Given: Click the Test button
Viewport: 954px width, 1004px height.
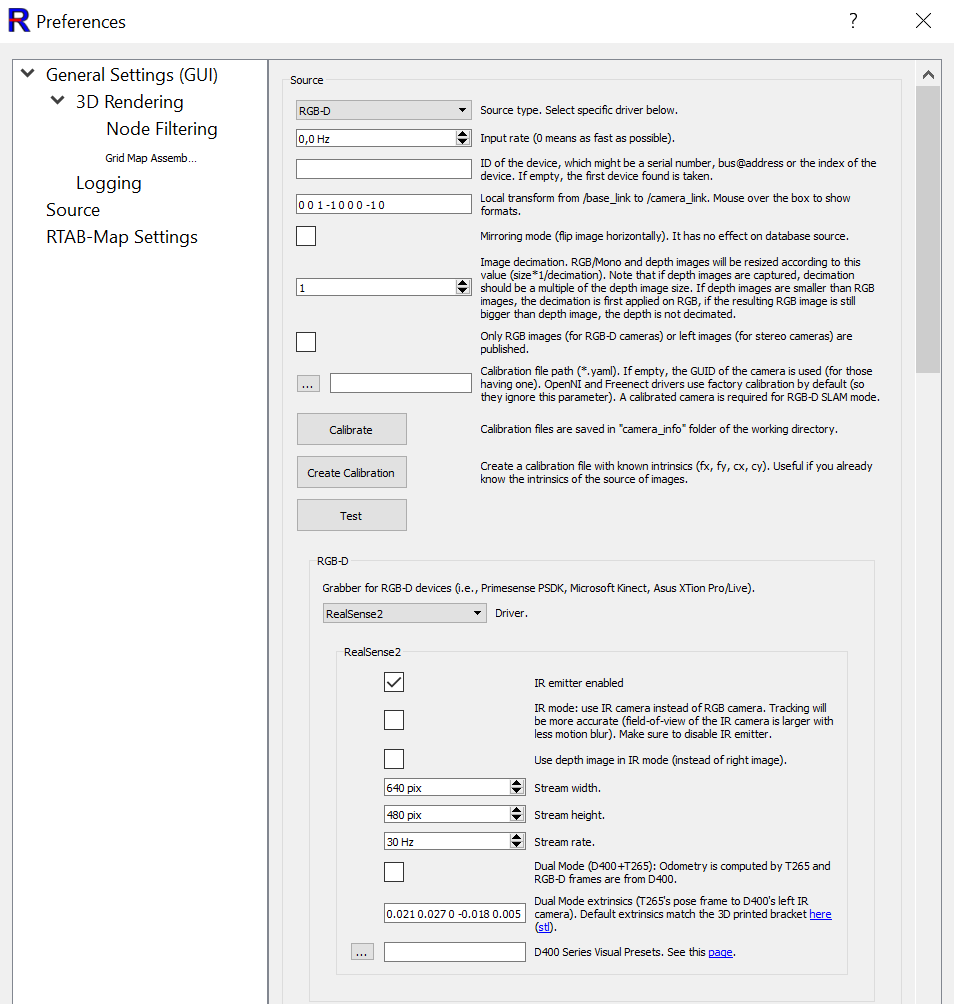Looking at the screenshot, I should [x=352, y=515].
